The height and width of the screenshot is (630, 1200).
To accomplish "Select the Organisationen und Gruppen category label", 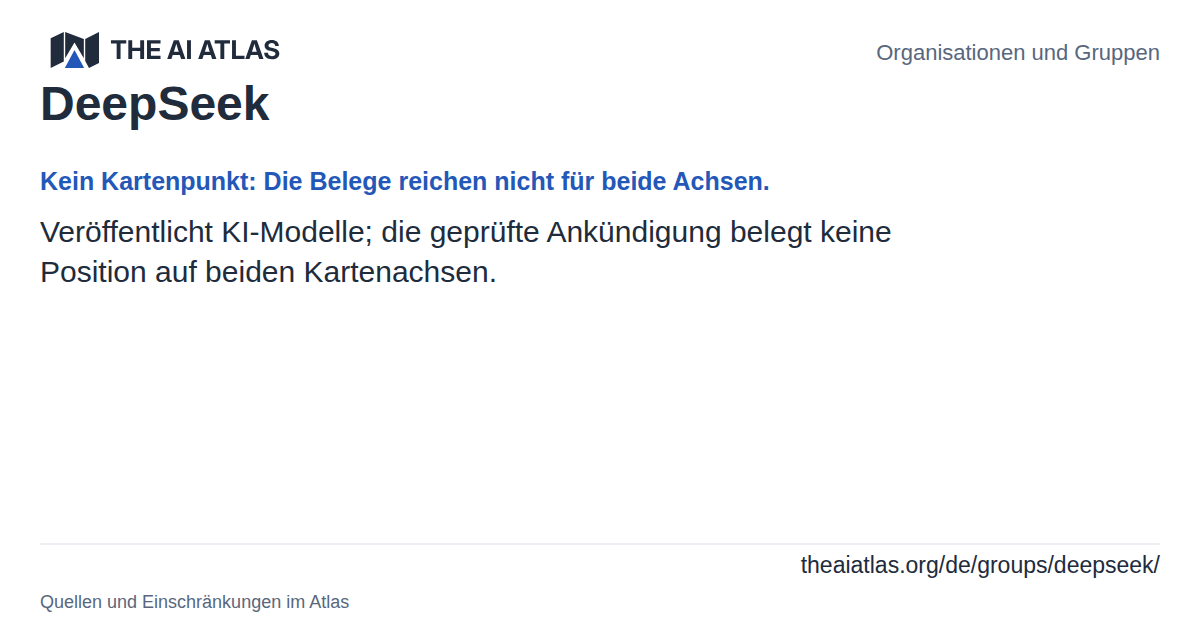I will point(1018,53).
